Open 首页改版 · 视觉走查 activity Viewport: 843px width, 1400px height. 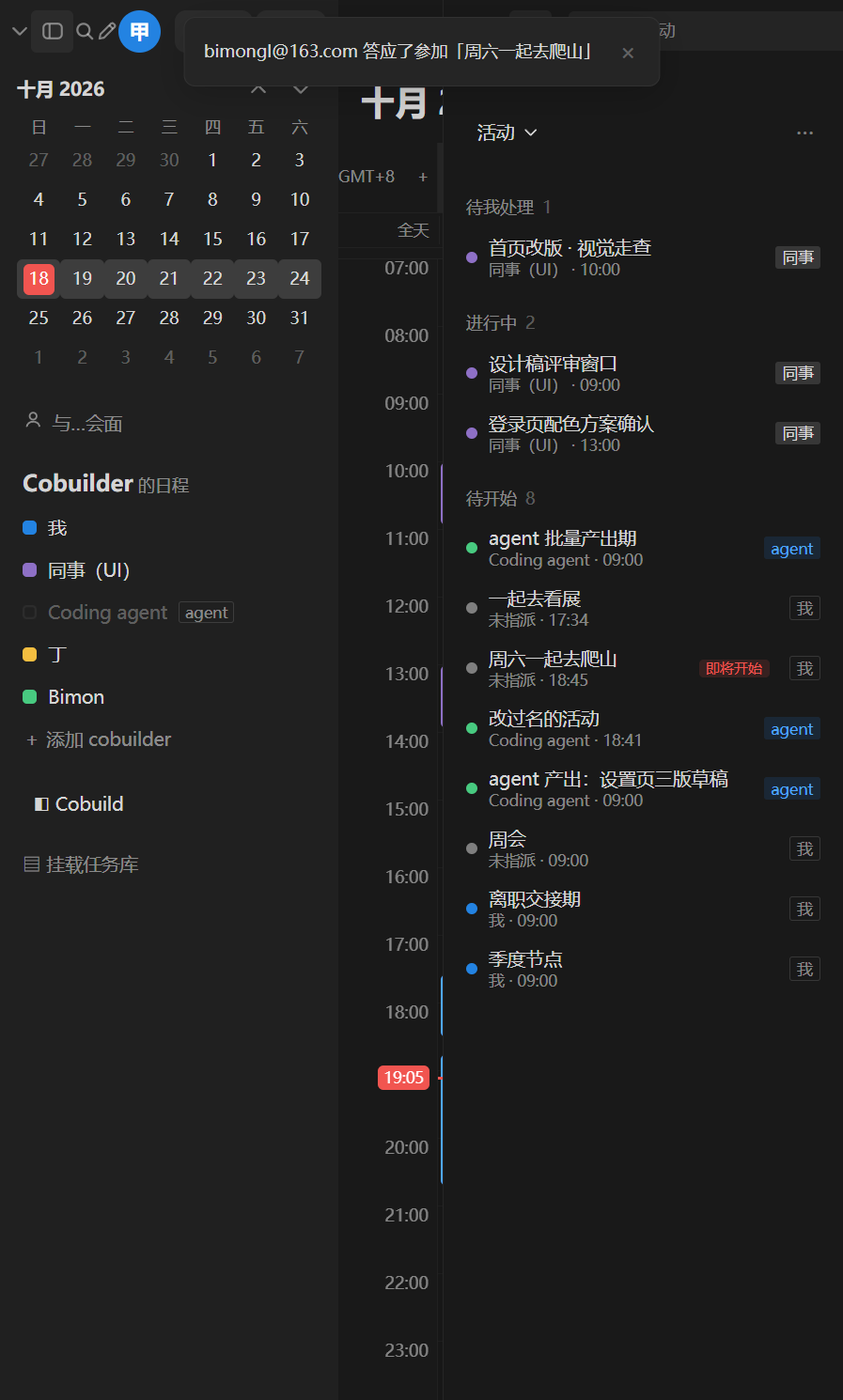(x=643, y=257)
